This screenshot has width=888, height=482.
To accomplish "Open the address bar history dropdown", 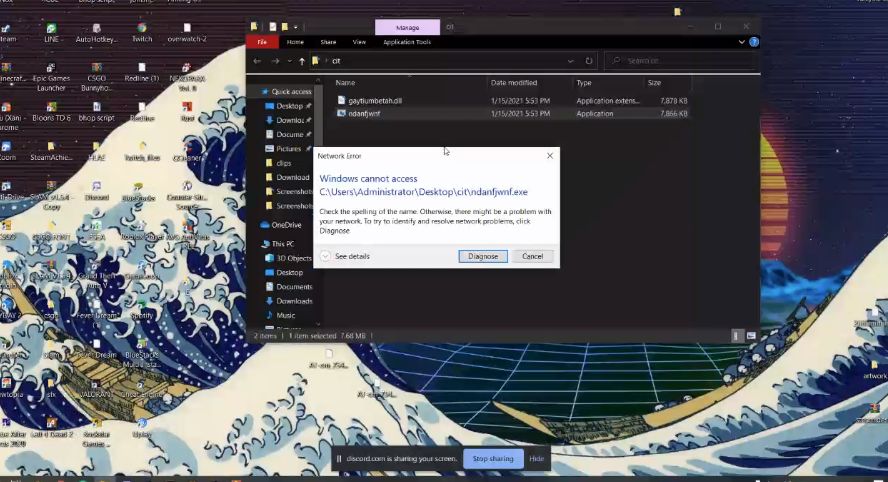I will pyautogui.click(x=570, y=61).
